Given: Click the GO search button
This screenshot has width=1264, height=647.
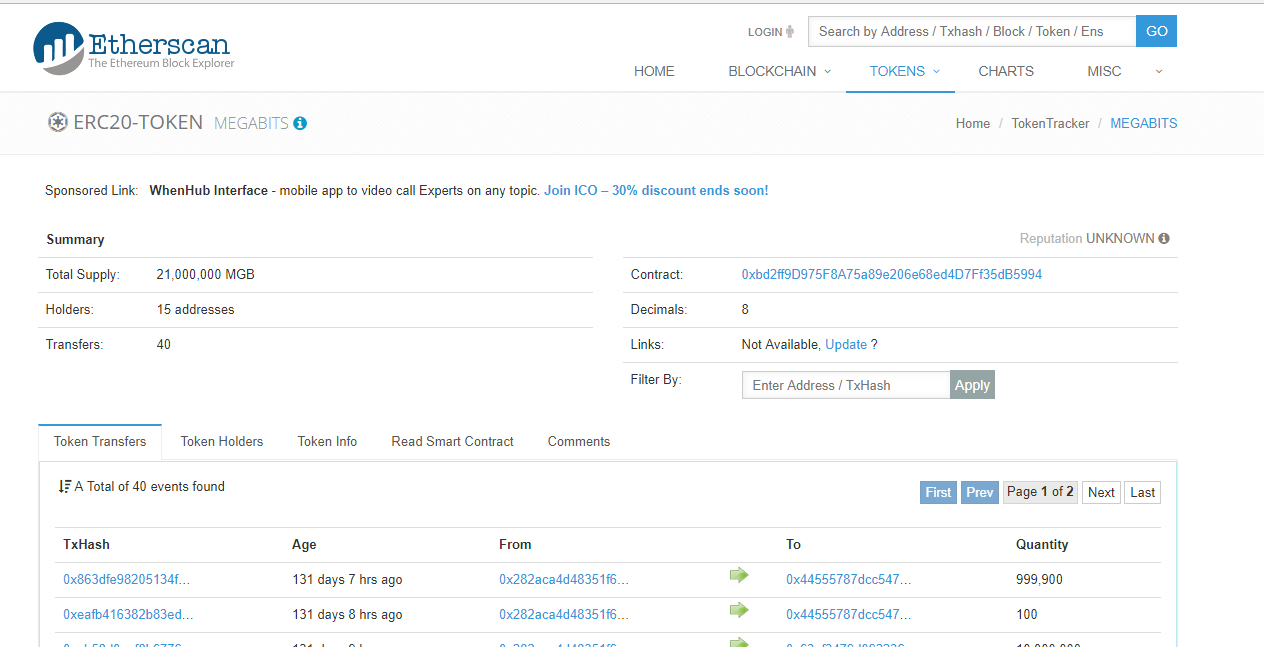Looking at the screenshot, I should pyautogui.click(x=1156, y=31).
